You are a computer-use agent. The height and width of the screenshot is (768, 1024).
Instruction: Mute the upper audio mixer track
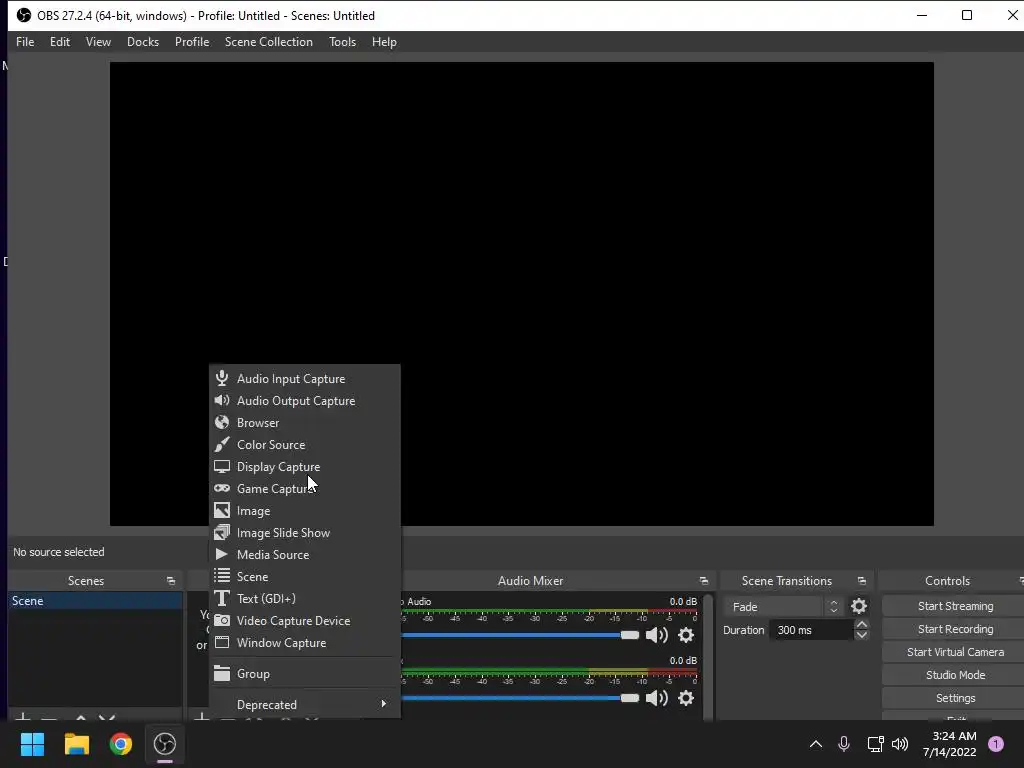click(656, 635)
